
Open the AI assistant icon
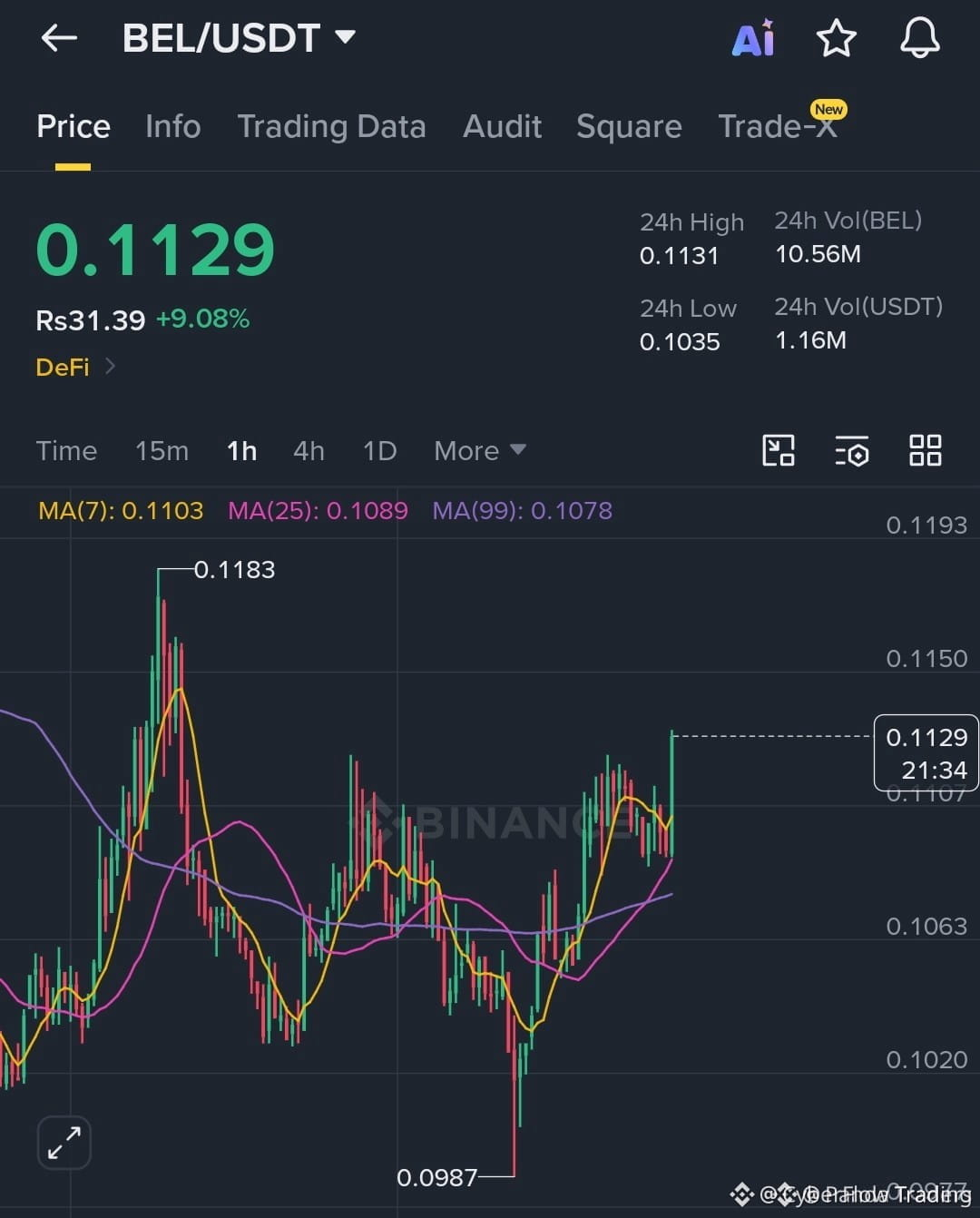point(754,38)
